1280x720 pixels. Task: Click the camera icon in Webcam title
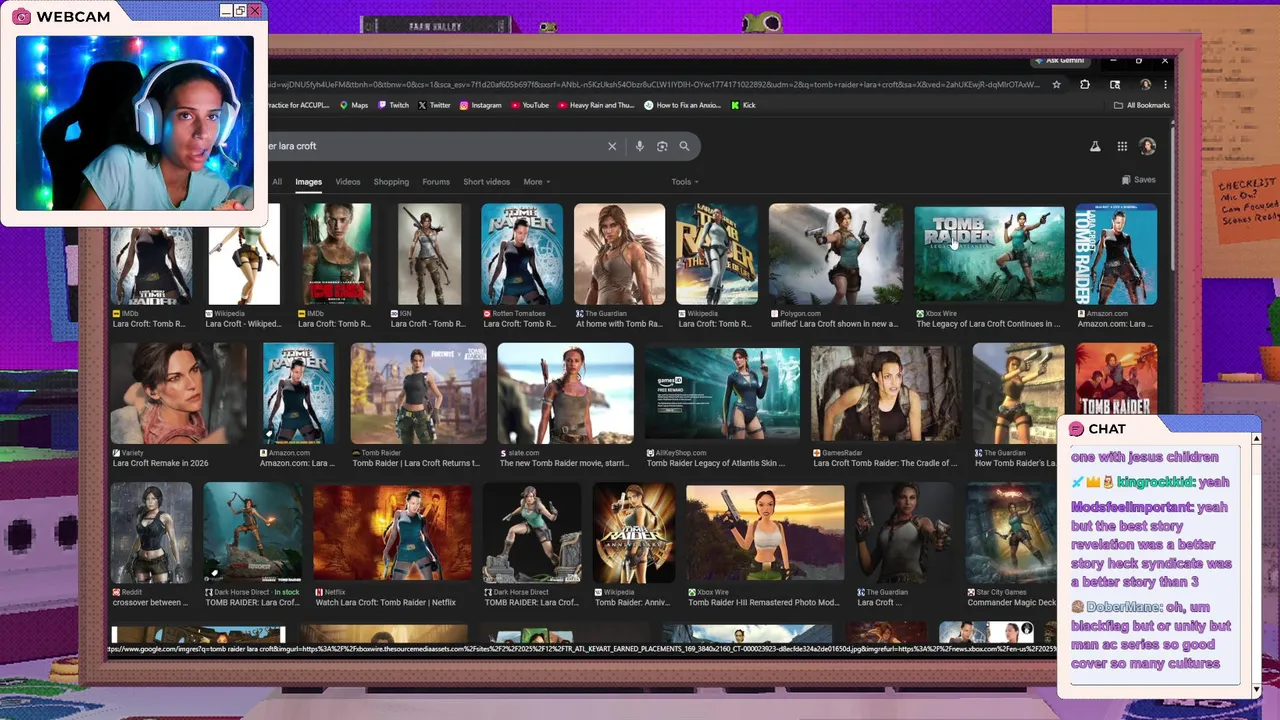(x=22, y=17)
